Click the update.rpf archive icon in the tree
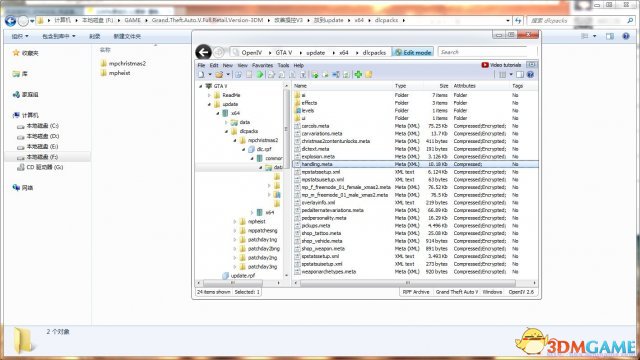 [225, 276]
